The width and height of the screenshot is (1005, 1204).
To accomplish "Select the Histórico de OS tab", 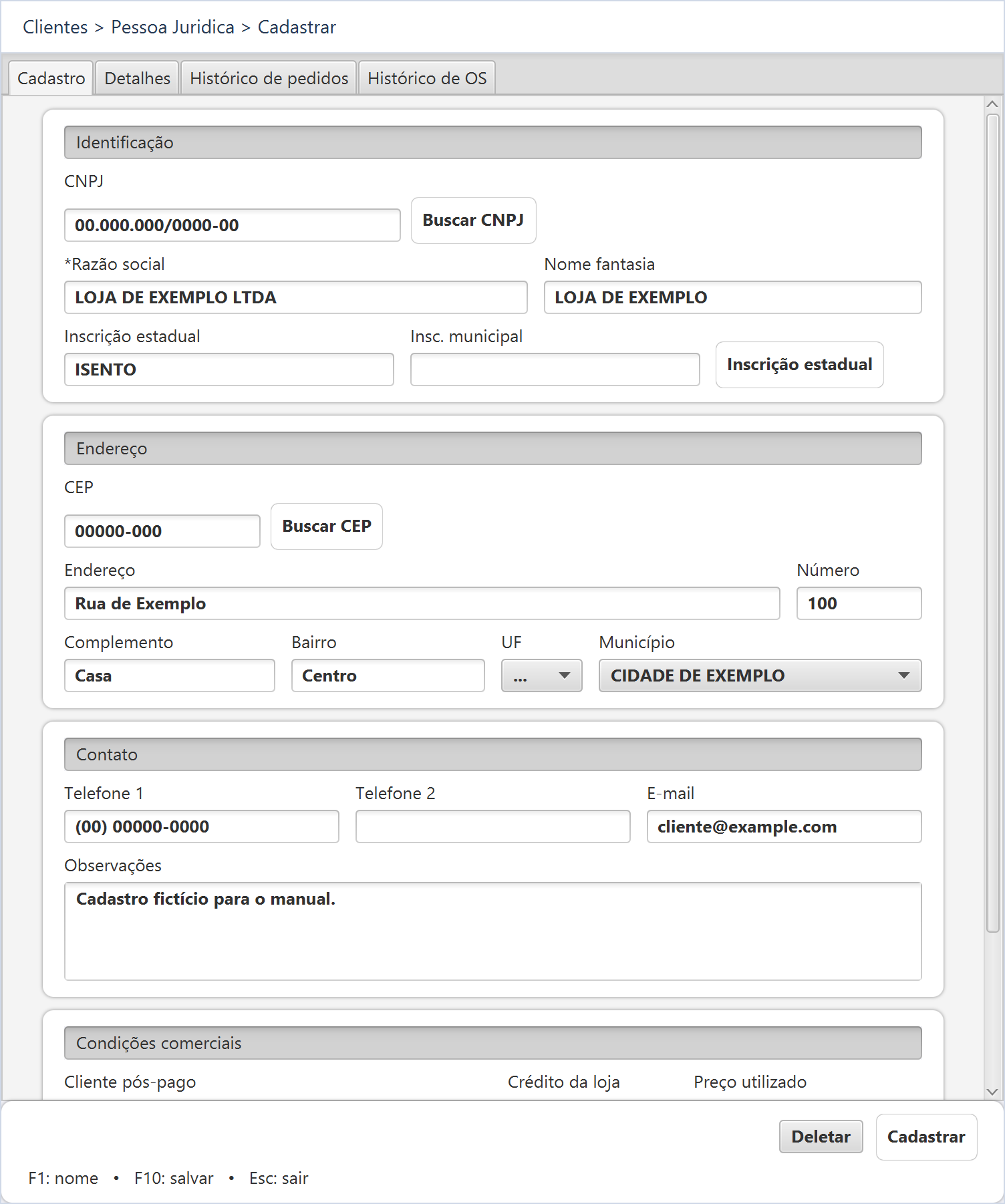I will coord(427,78).
